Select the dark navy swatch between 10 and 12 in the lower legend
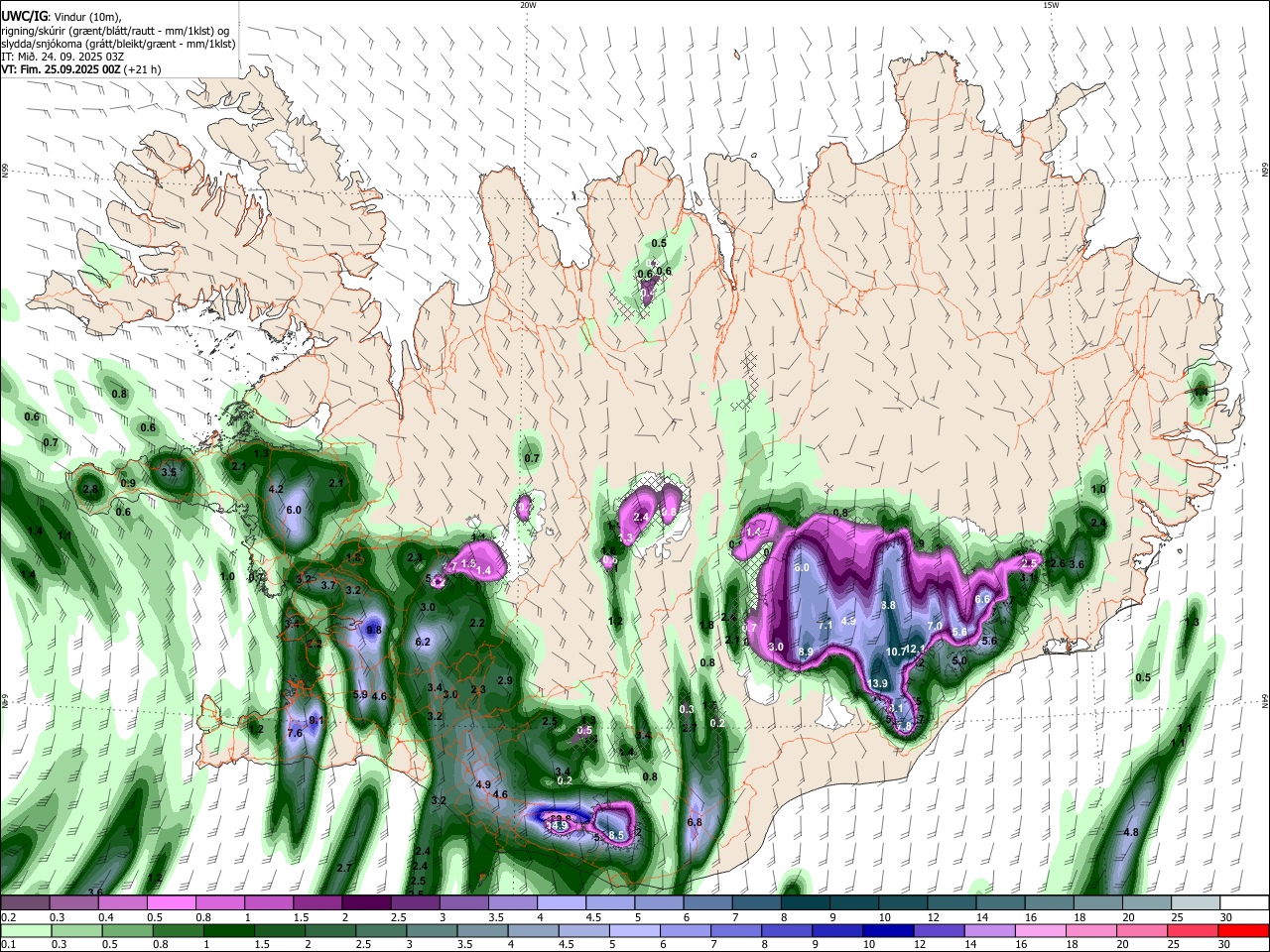 887,931
